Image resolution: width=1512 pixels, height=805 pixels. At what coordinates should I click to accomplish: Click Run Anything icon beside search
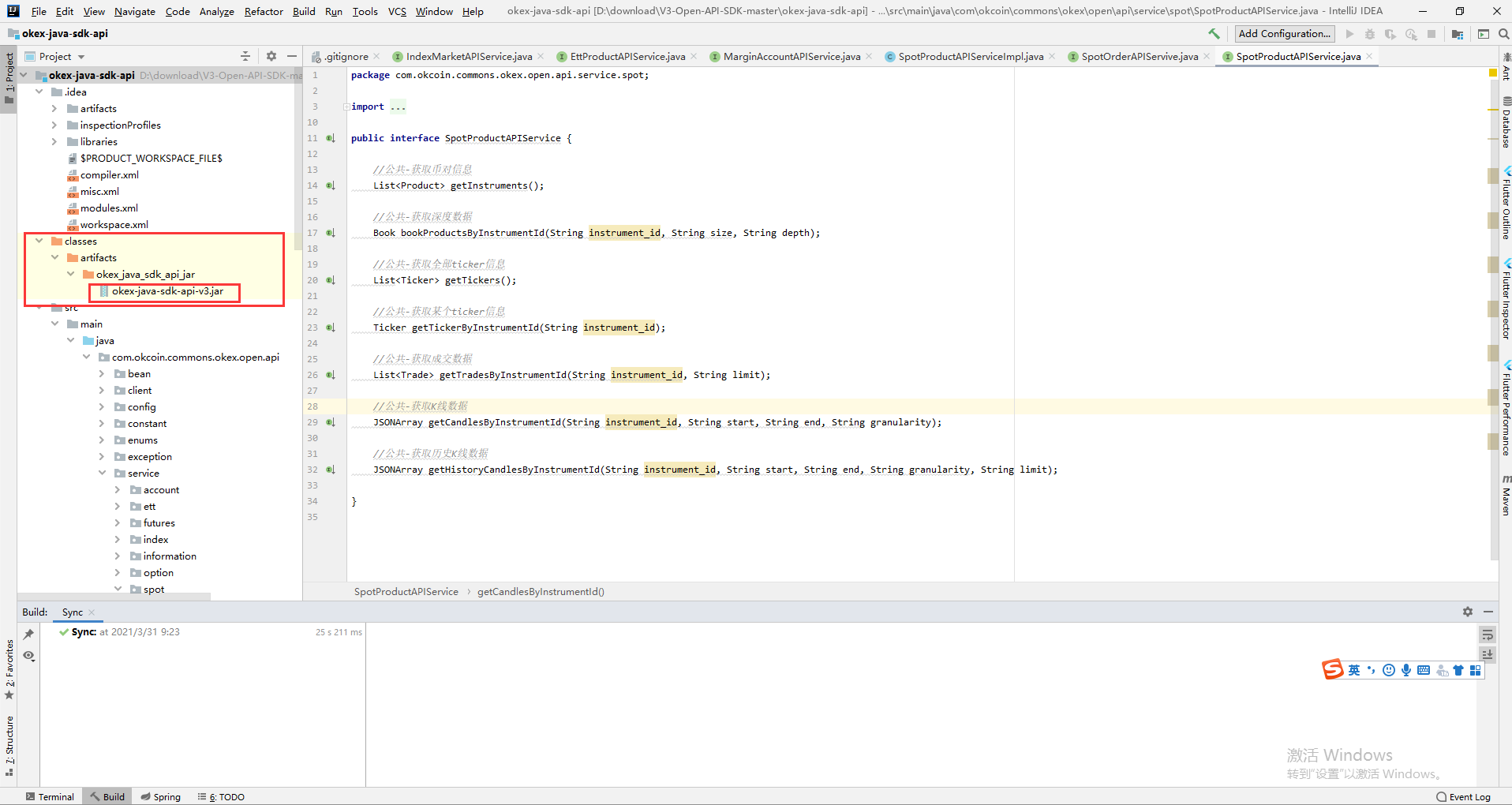(x=1484, y=34)
